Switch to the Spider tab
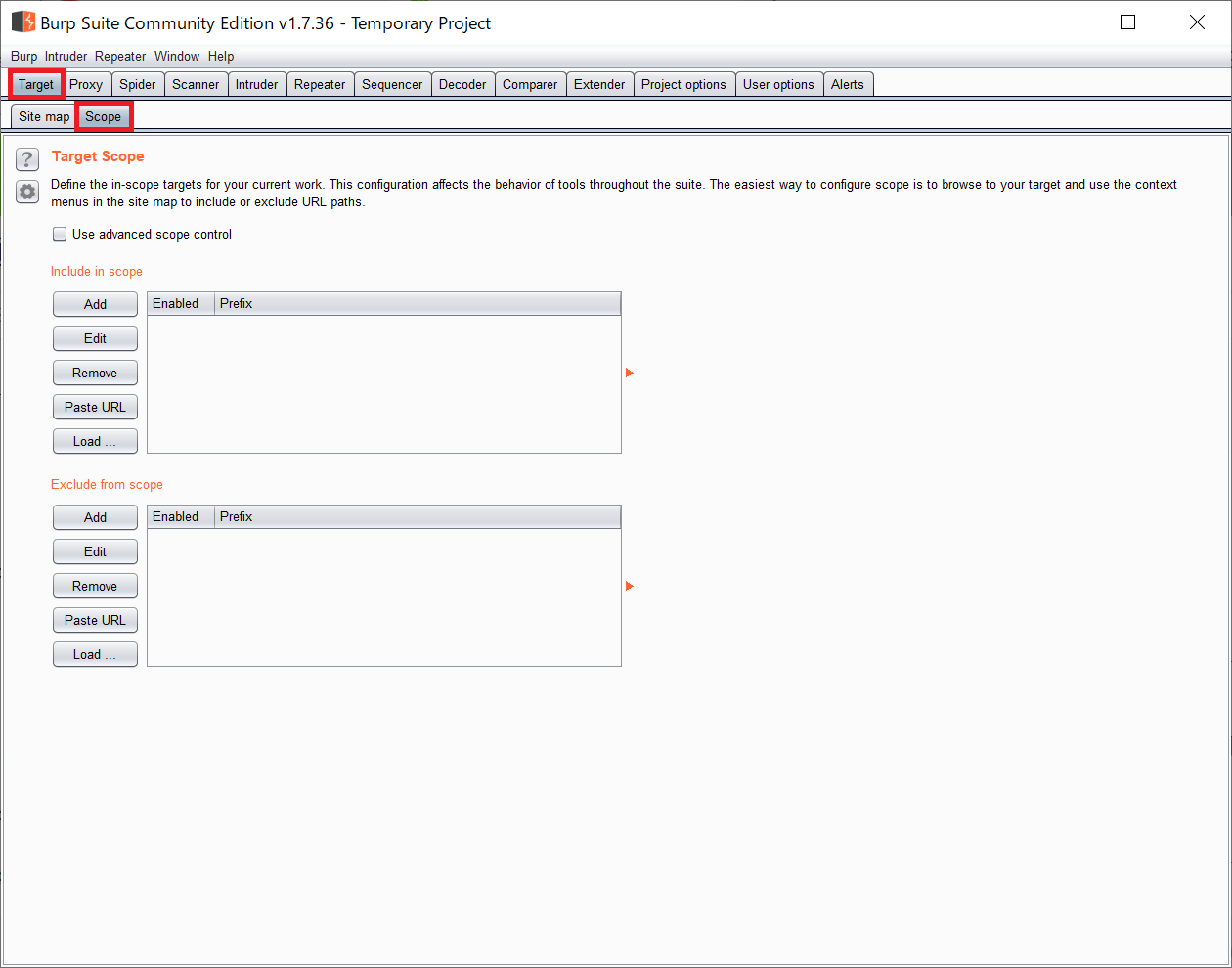Screen dimensions: 1232x968 (x=138, y=84)
